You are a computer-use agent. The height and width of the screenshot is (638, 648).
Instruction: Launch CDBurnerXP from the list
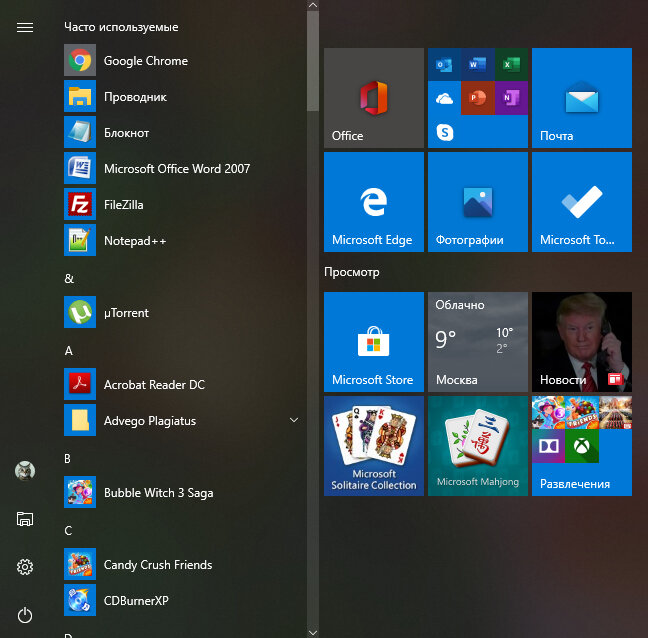182,600
